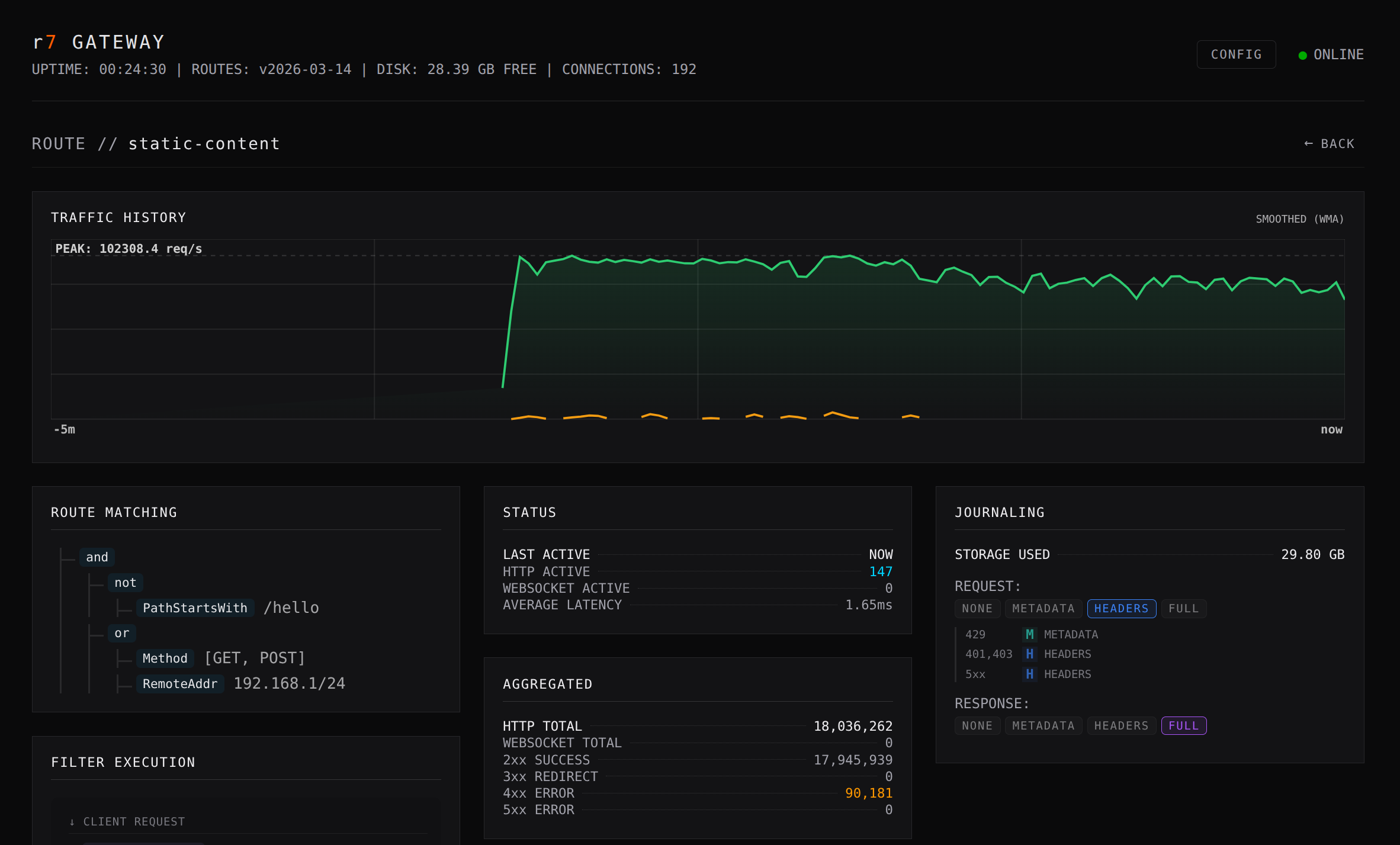Screen dimensions: 1400x845
Task: Click the 5xx ERROR row label
Action: pos(538,809)
